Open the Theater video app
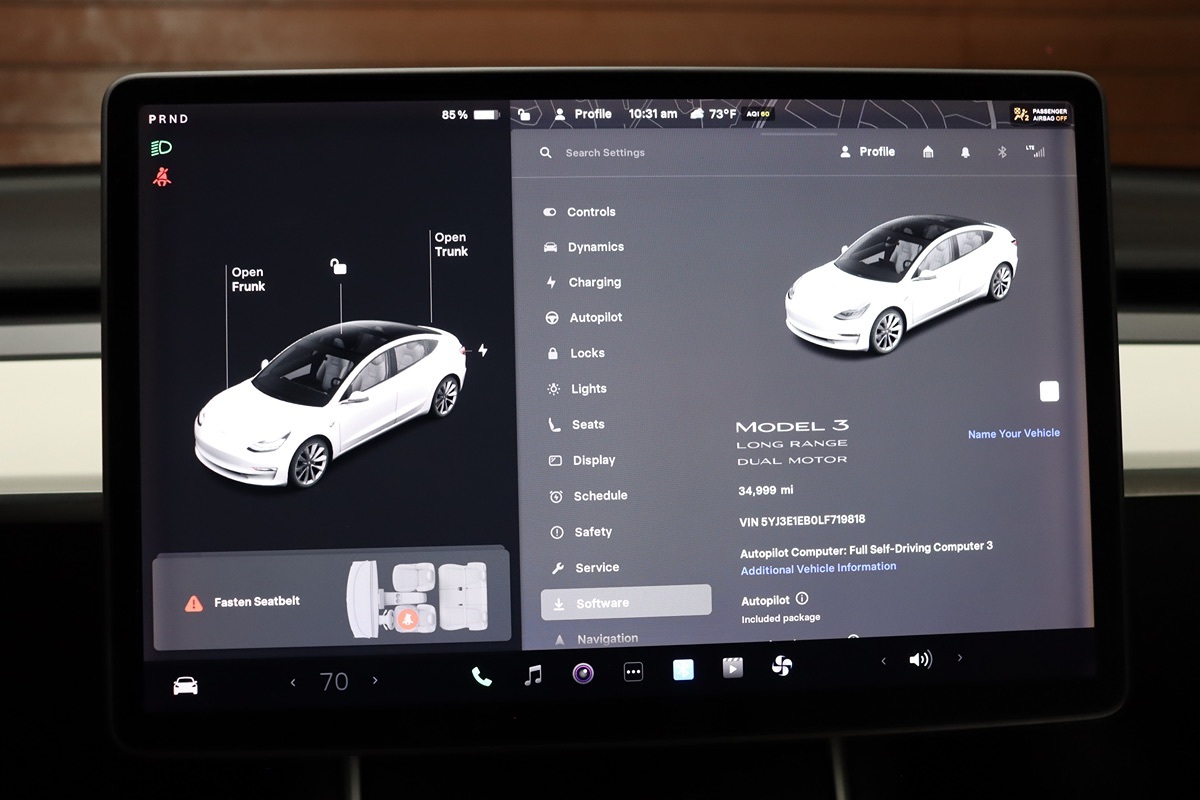The width and height of the screenshot is (1200, 800). [733, 668]
